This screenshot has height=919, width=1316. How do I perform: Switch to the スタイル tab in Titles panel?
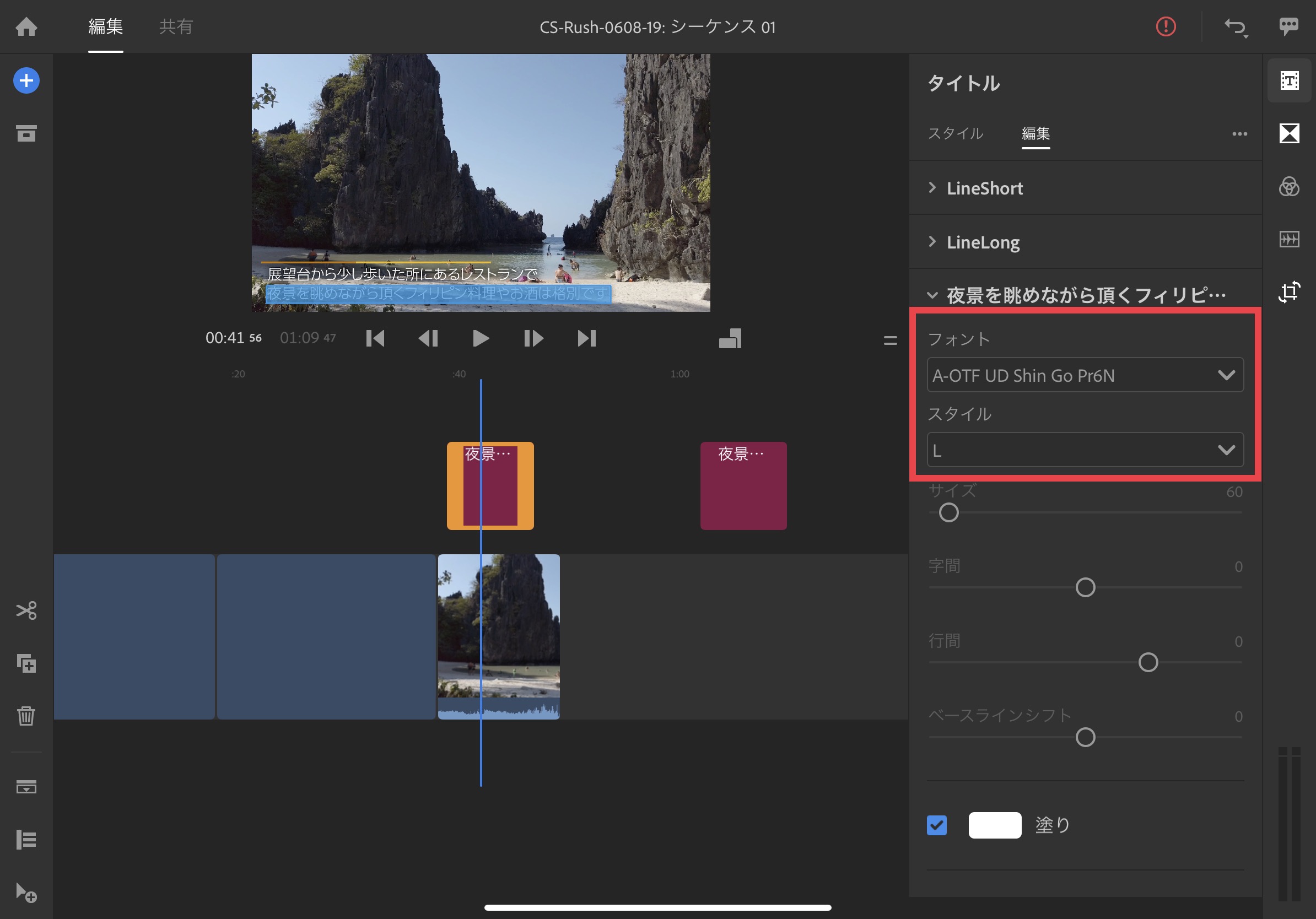tap(955, 133)
